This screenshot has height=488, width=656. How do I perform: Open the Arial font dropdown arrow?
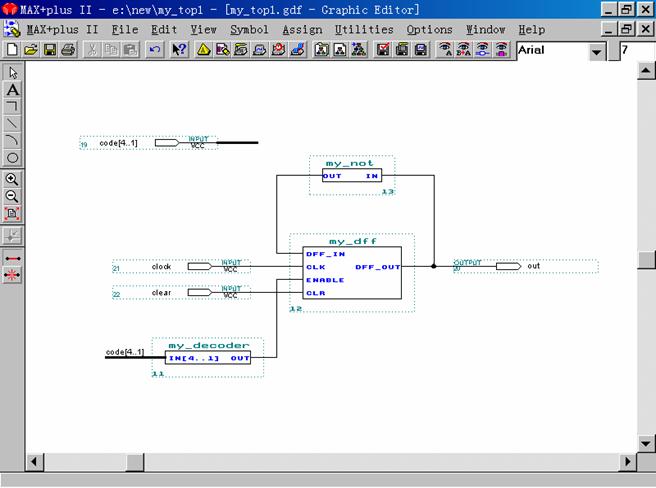pyautogui.click(x=596, y=51)
